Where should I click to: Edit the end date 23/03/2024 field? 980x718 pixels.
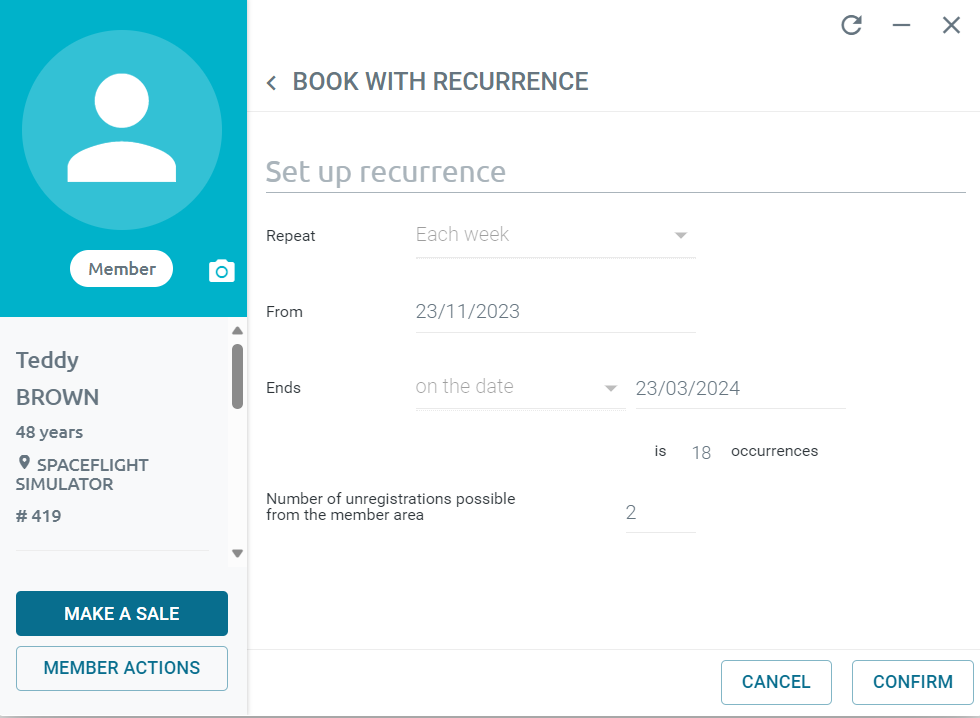pos(741,388)
